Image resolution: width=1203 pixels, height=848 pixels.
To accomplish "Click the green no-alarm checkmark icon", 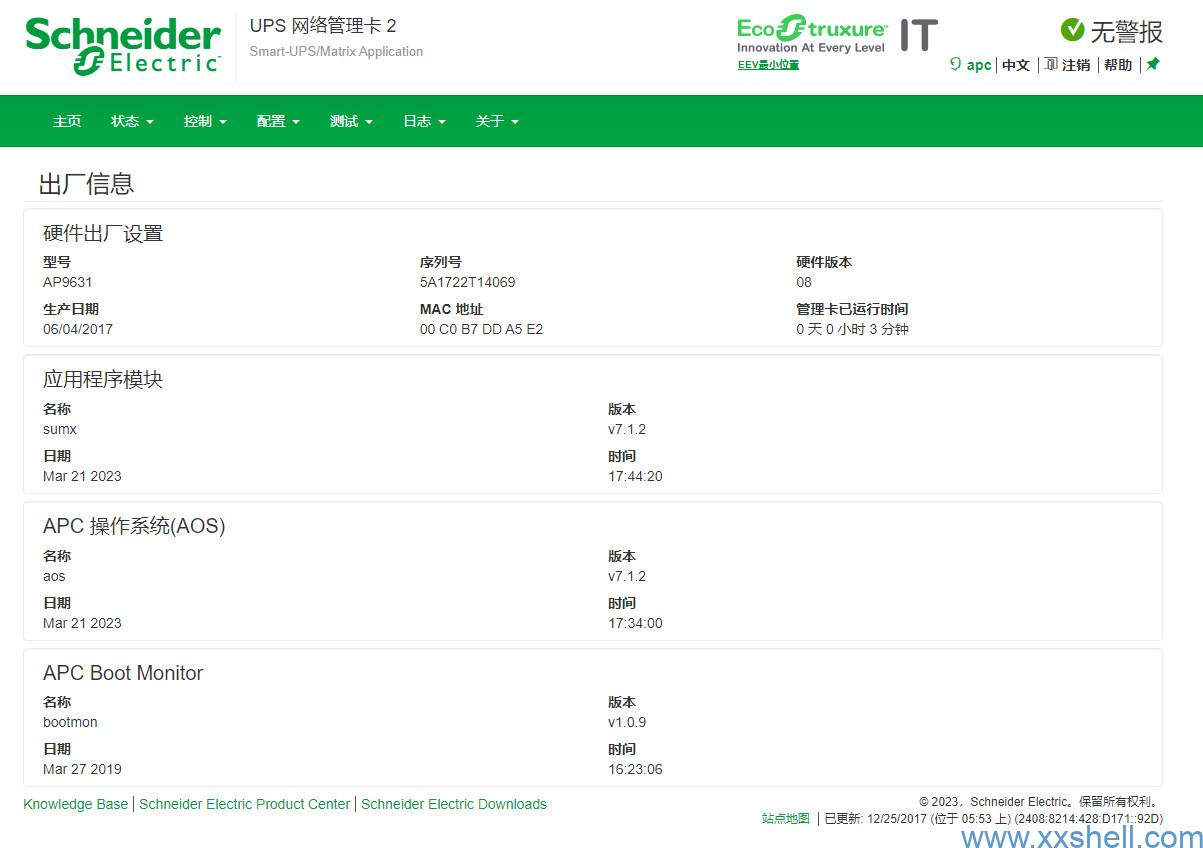I will [1072, 30].
